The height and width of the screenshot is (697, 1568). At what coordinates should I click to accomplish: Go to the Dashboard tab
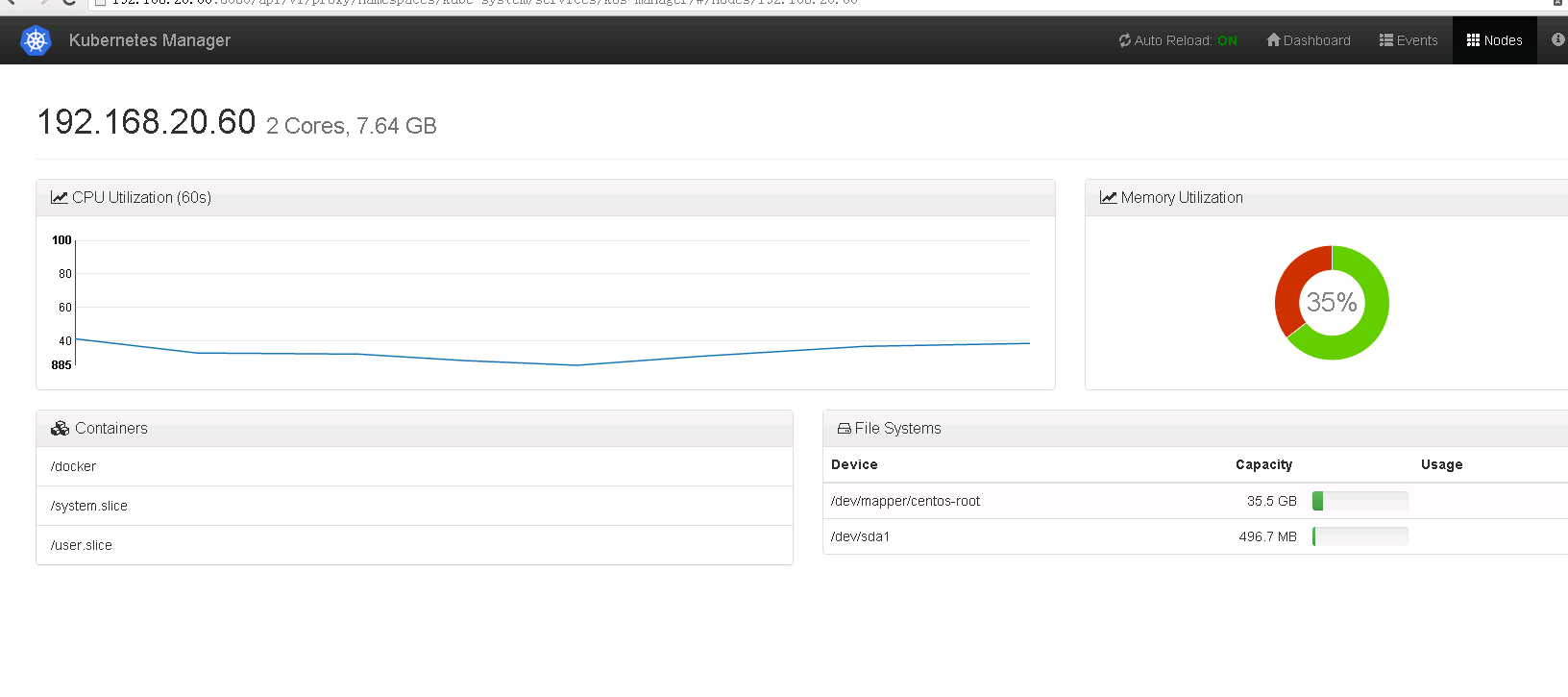pos(1309,40)
